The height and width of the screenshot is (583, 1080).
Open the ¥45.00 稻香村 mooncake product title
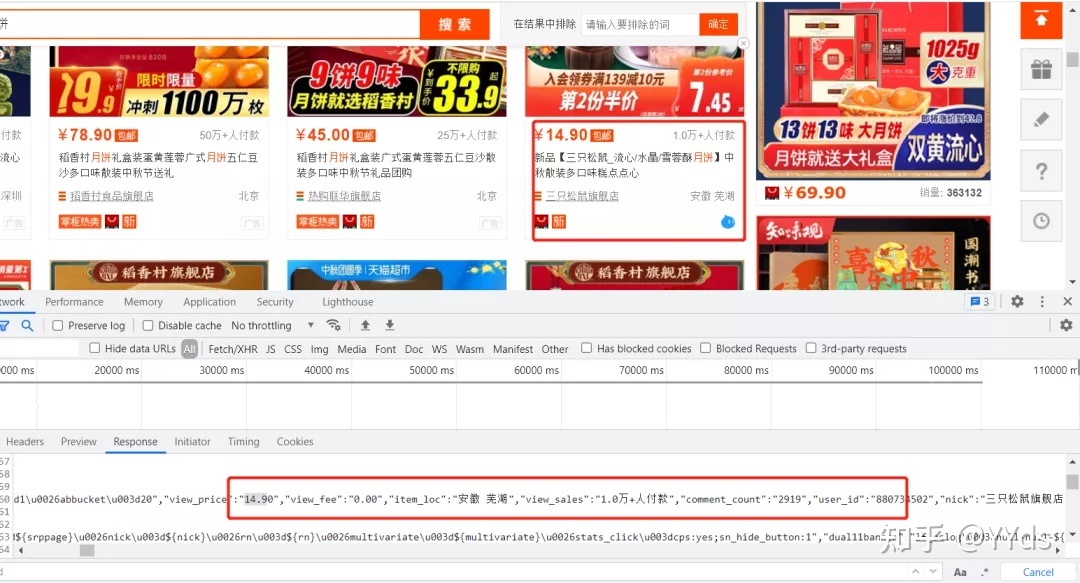395,165
